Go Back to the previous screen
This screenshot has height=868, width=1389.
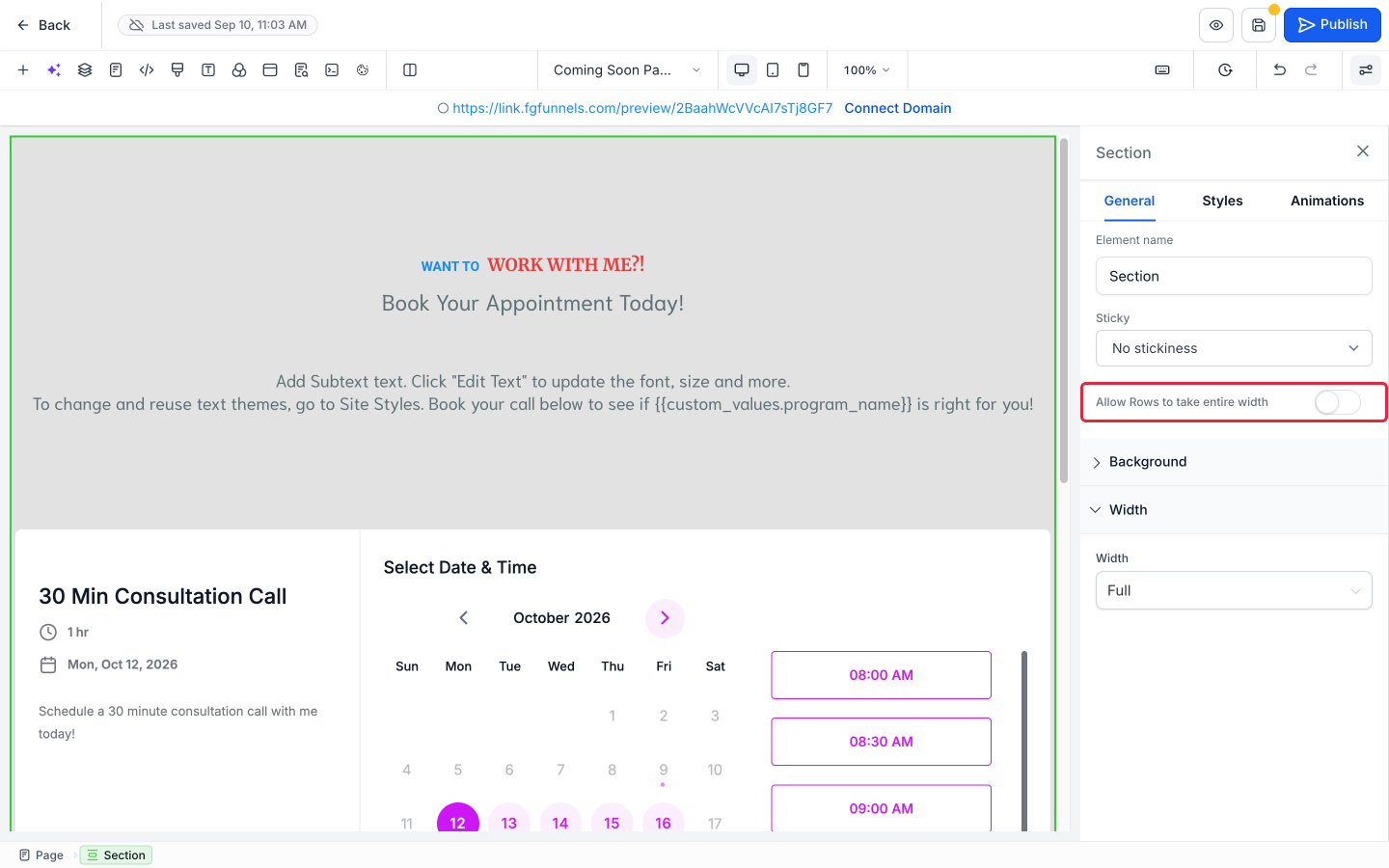(44, 25)
